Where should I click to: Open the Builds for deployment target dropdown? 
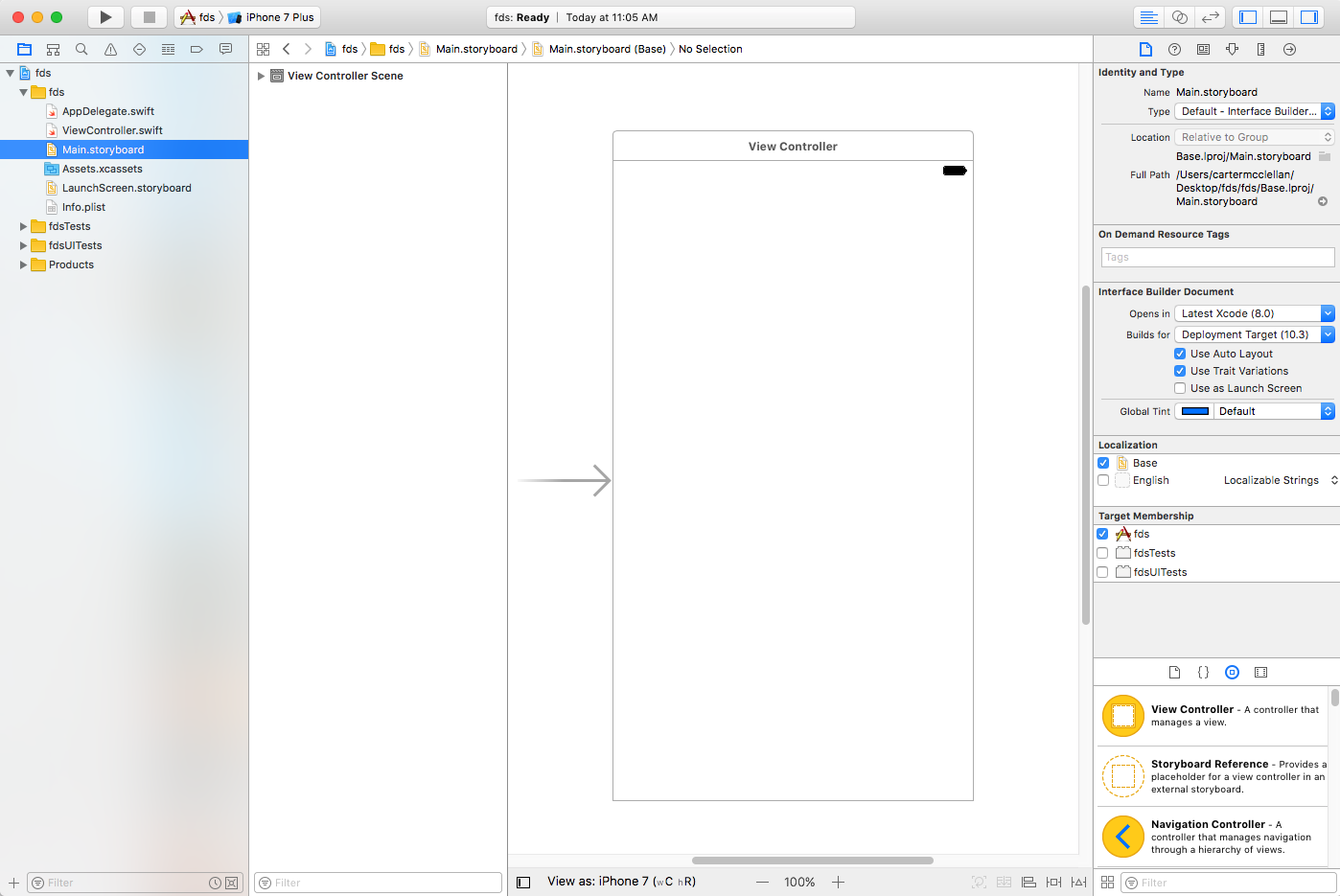(1254, 334)
